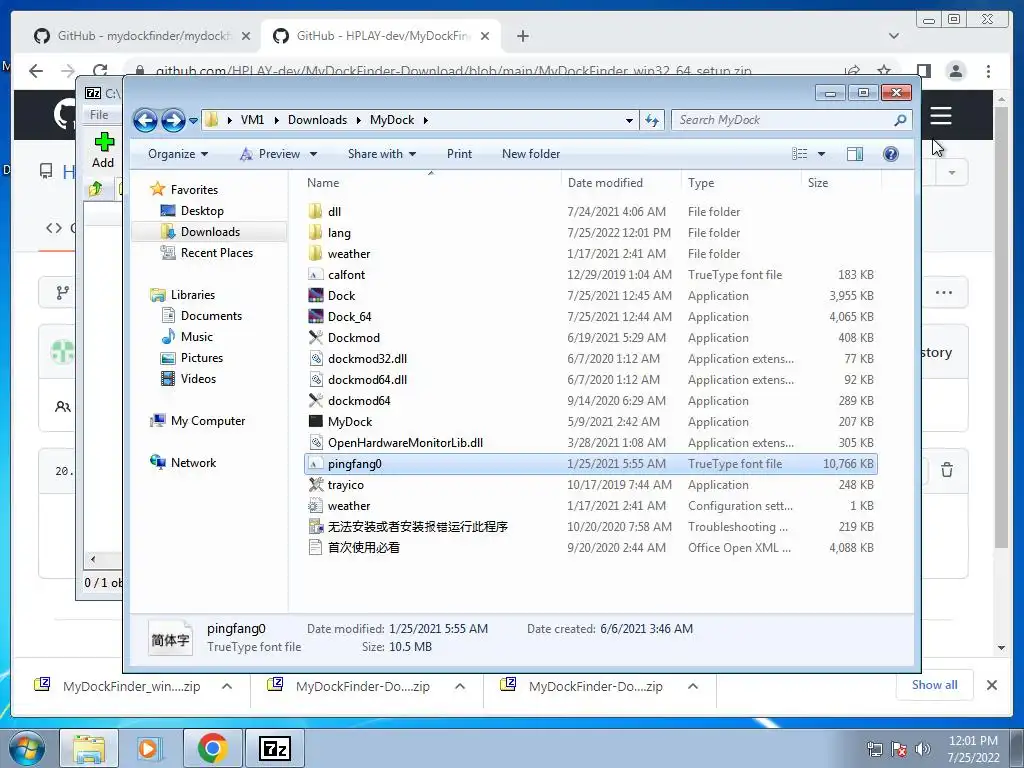This screenshot has height=768, width=1024.
Task: Select the Dock_64 application icon
Action: (x=315, y=316)
